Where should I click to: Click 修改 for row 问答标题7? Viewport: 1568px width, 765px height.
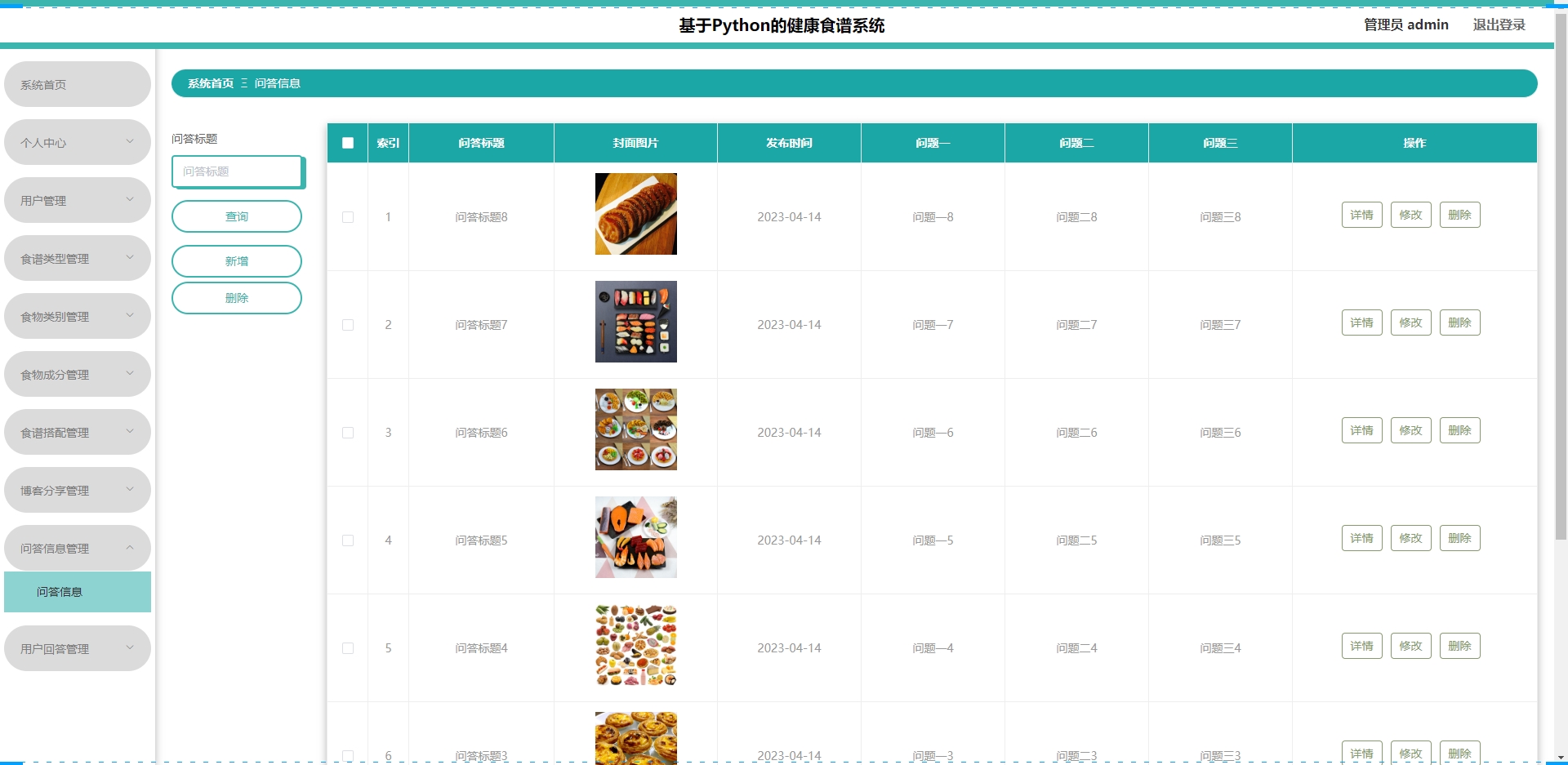point(1410,322)
